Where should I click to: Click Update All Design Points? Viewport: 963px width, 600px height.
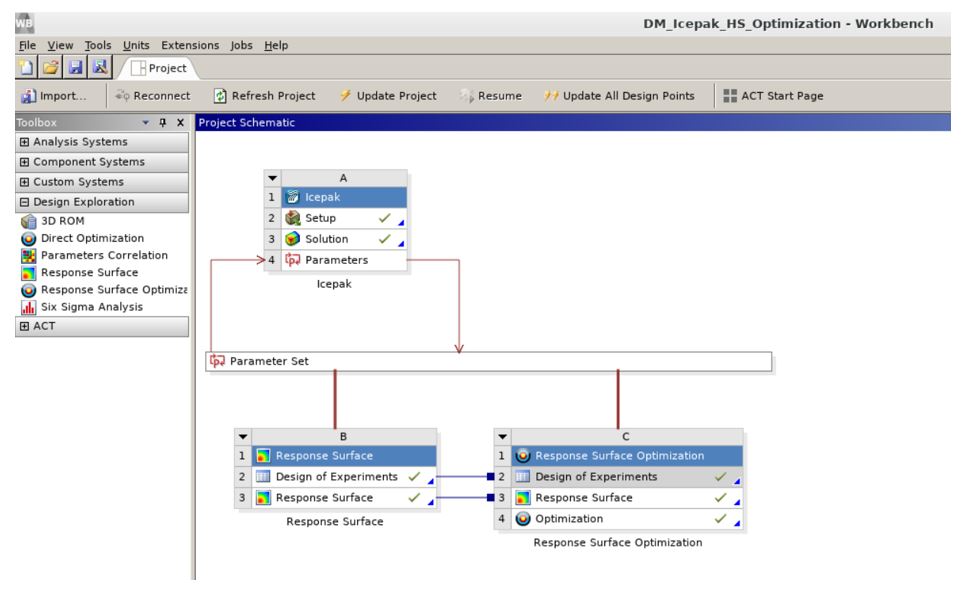(619, 96)
